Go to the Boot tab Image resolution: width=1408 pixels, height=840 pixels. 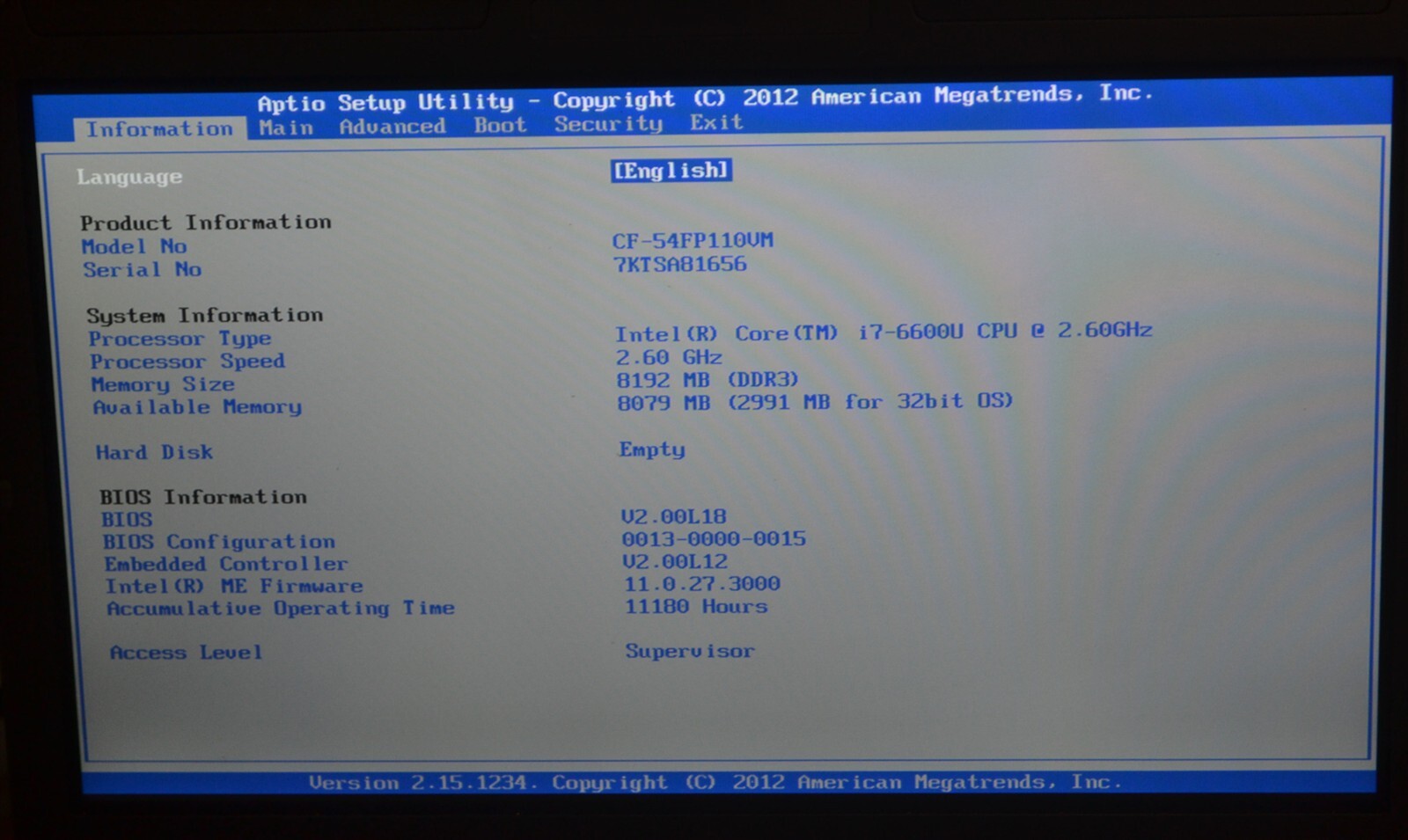pos(500,125)
